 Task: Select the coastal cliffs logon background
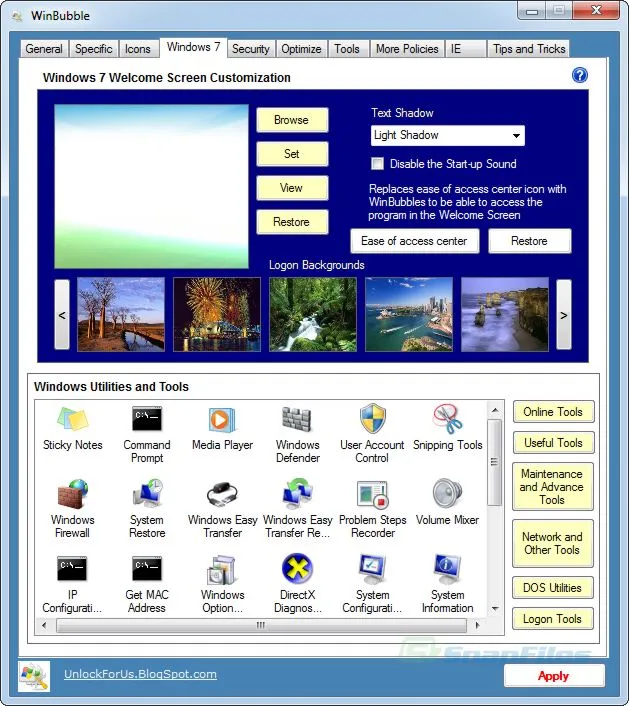click(x=505, y=314)
